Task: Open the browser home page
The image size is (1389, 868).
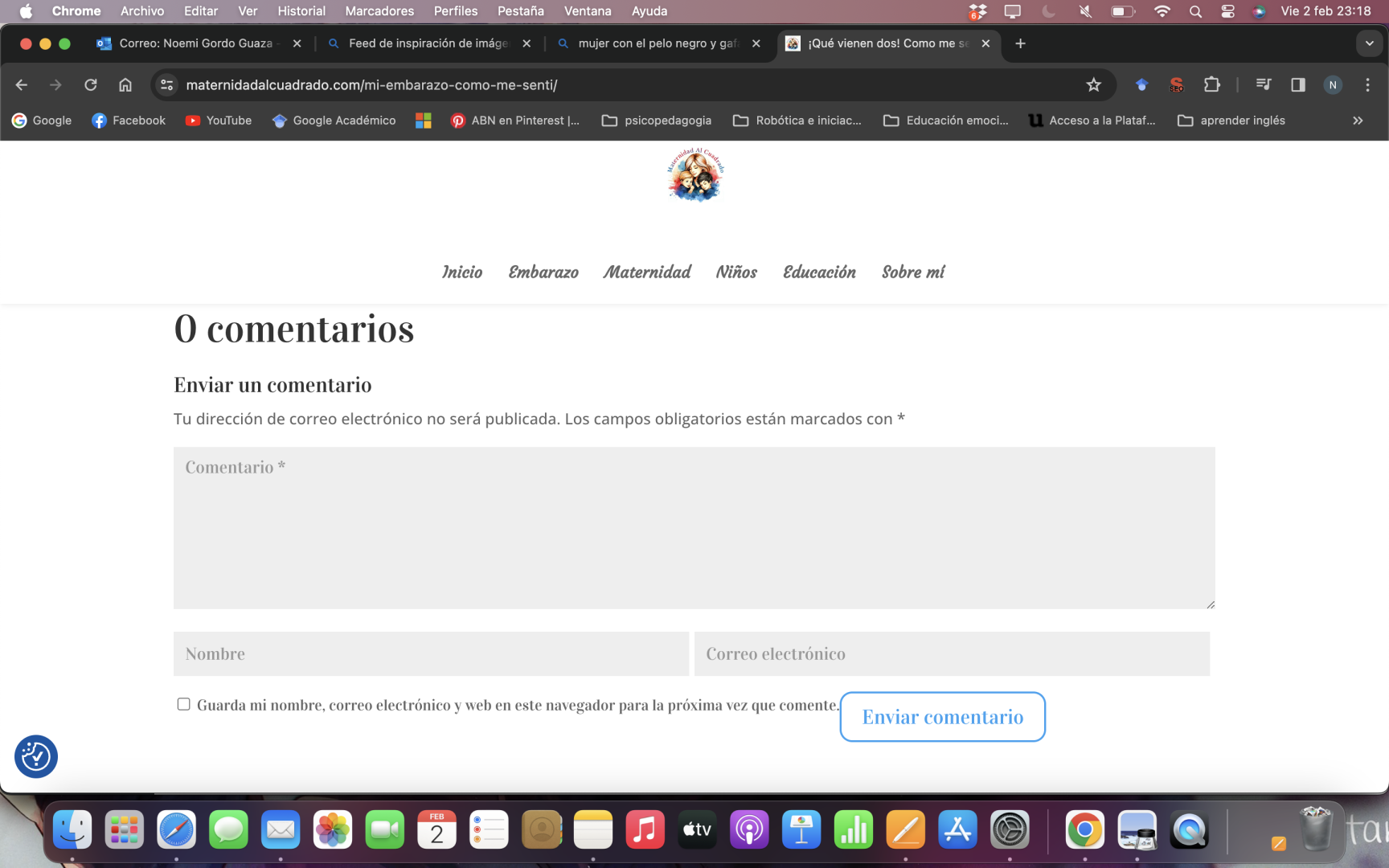Action: [x=125, y=84]
